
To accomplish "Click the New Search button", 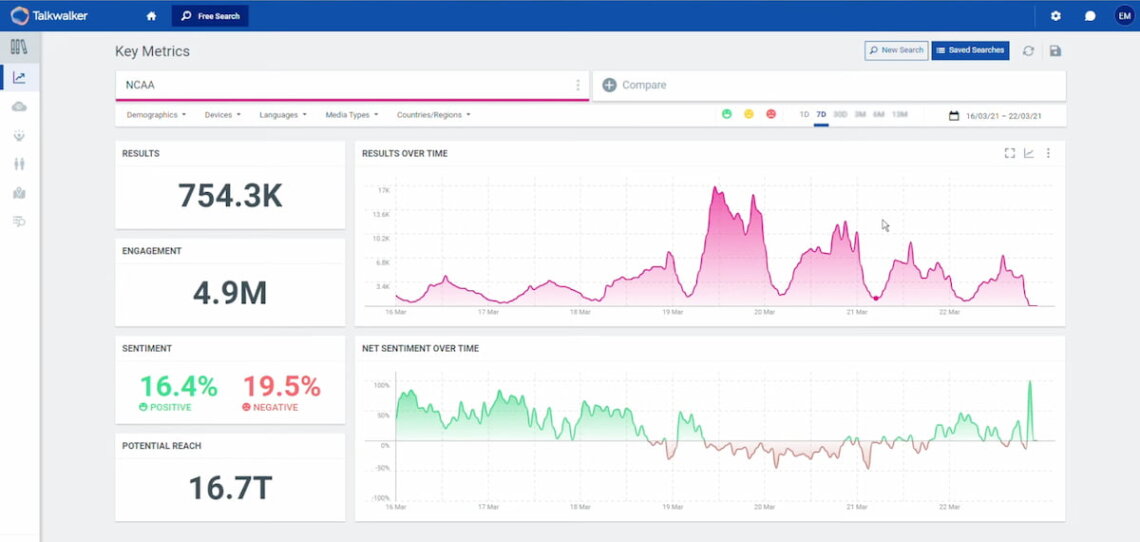I will click(x=895, y=50).
